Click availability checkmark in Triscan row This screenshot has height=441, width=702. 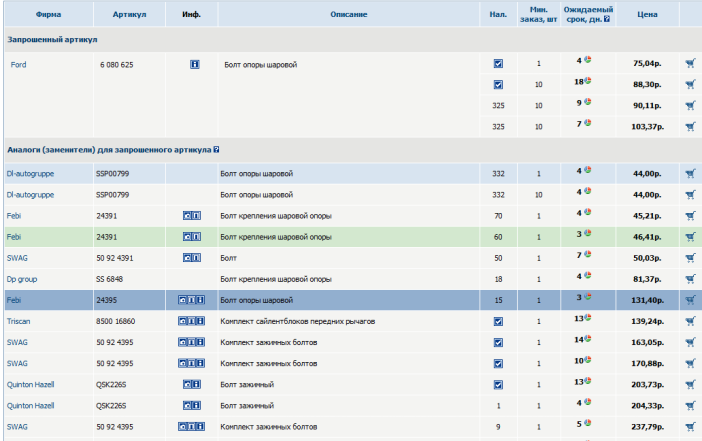pyautogui.click(x=498, y=322)
